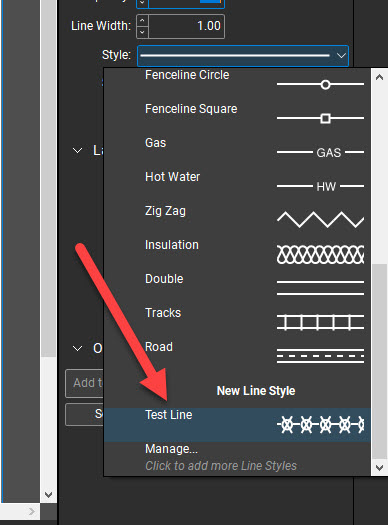Screen dimensions: 388x525
Task: Select the Hot Water line style
Action: point(237,181)
